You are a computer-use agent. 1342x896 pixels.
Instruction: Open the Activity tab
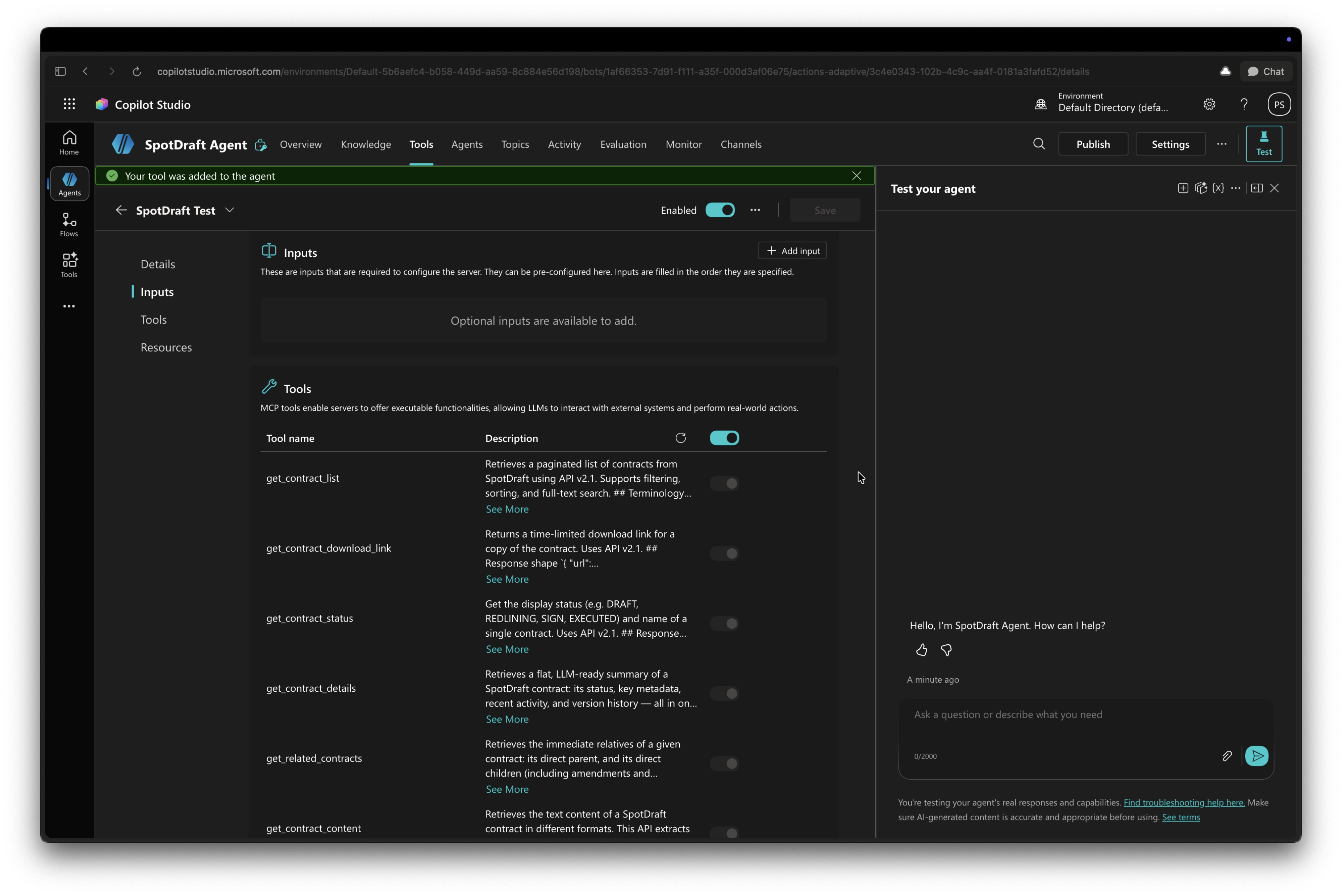pyautogui.click(x=564, y=145)
